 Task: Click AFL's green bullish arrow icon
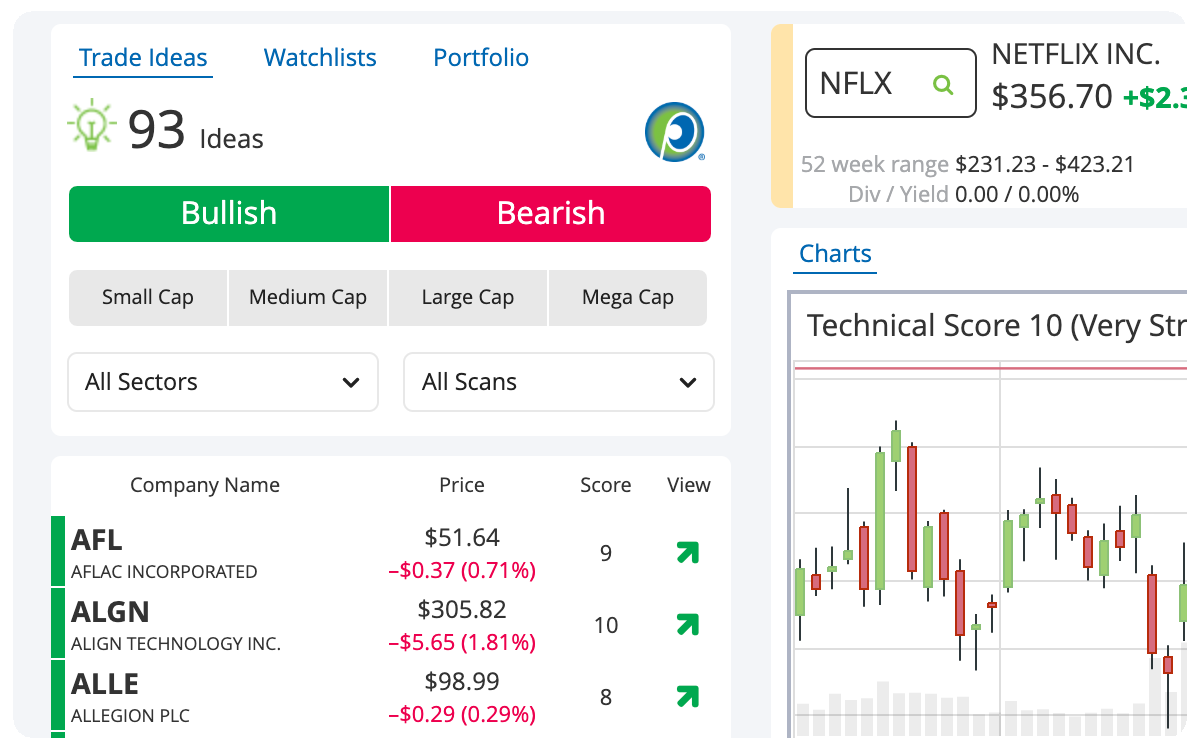click(x=687, y=553)
